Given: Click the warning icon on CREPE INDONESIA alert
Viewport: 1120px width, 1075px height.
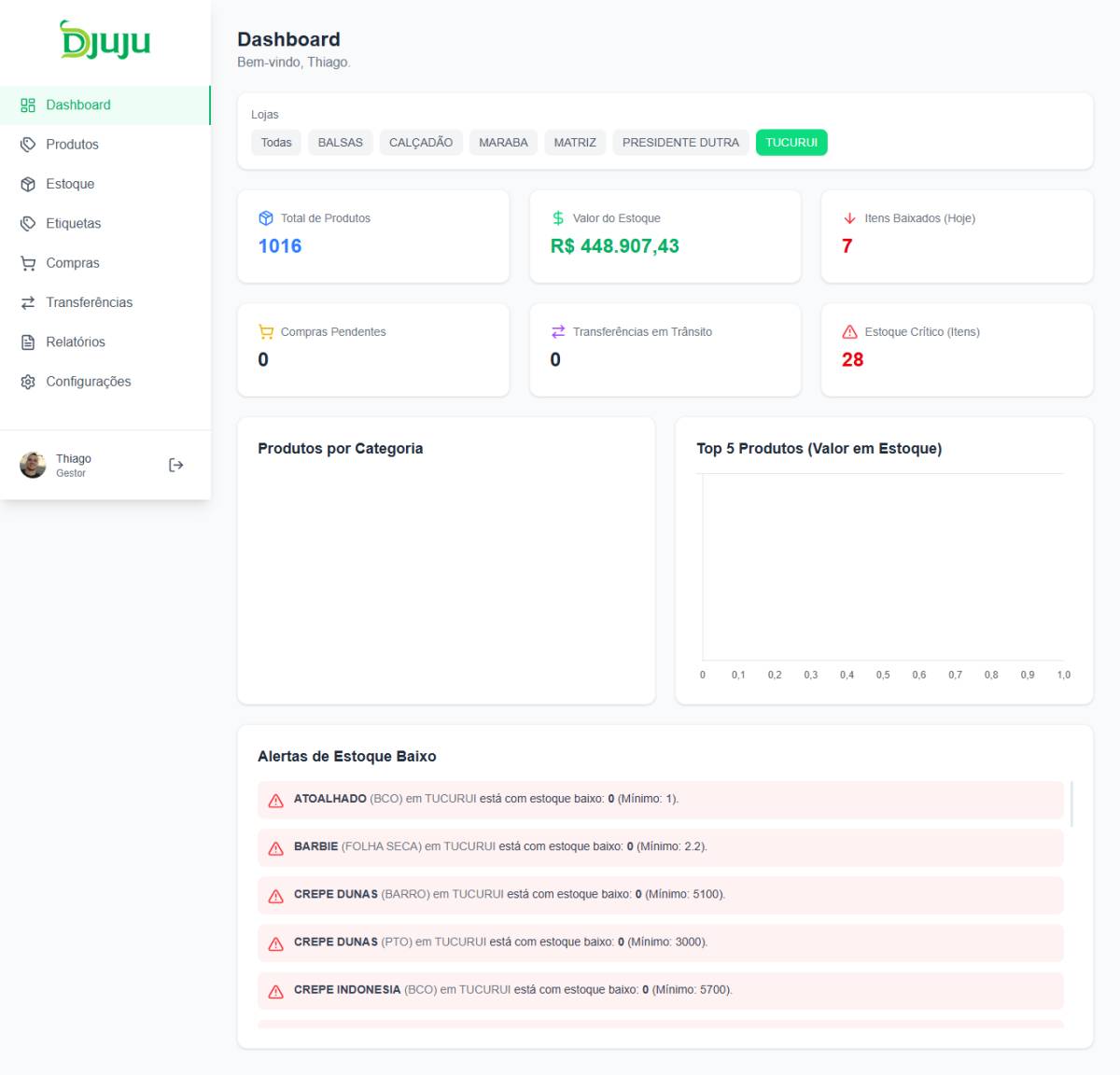Looking at the screenshot, I should coord(276,991).
